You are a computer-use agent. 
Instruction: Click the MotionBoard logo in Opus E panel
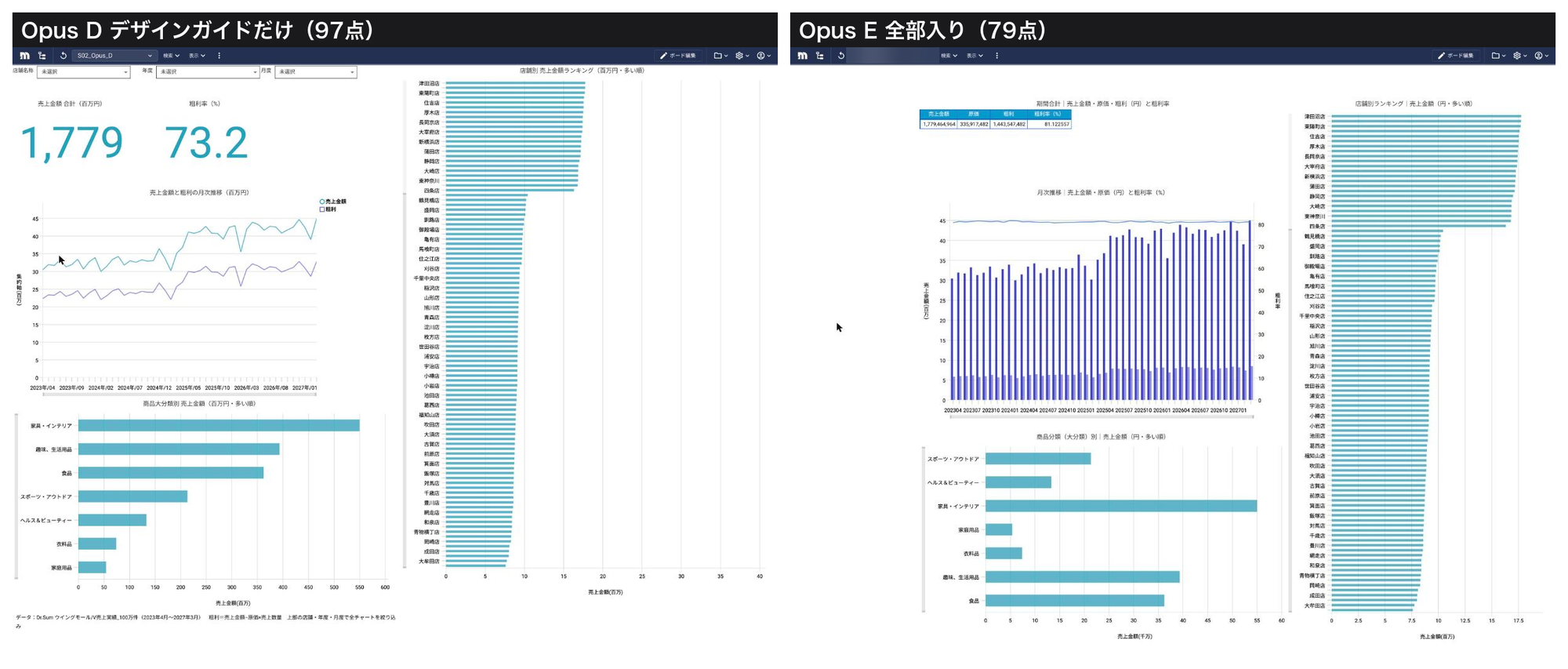(802, 56)
